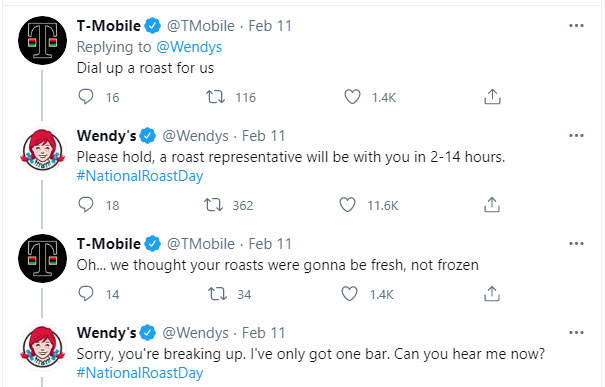The width and height of the screenshot is (605, 387).
Task: Open more options on first T-Mobile tweet
Action: tap(576, 26)
